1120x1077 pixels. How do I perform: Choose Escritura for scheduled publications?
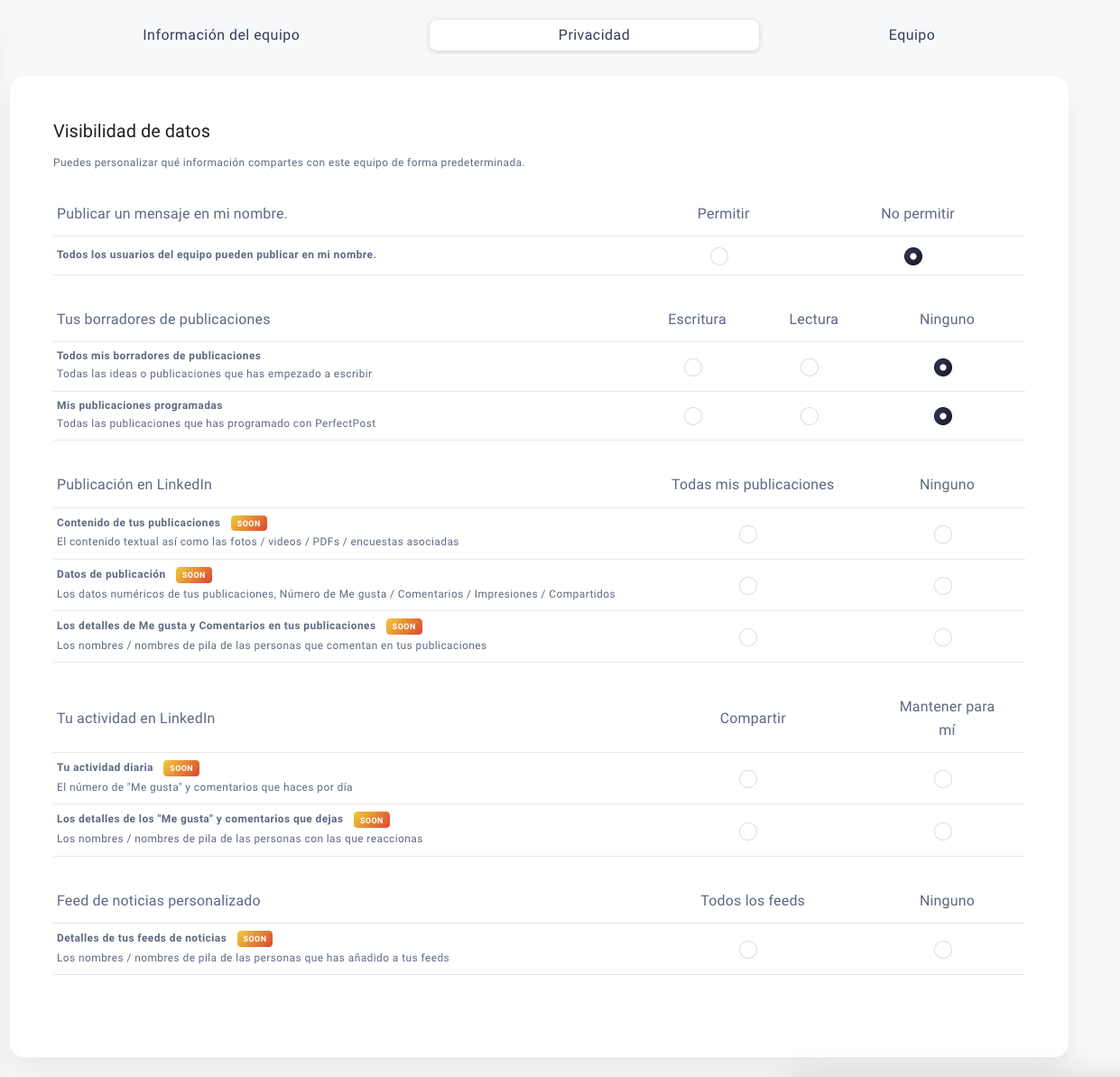693,416
